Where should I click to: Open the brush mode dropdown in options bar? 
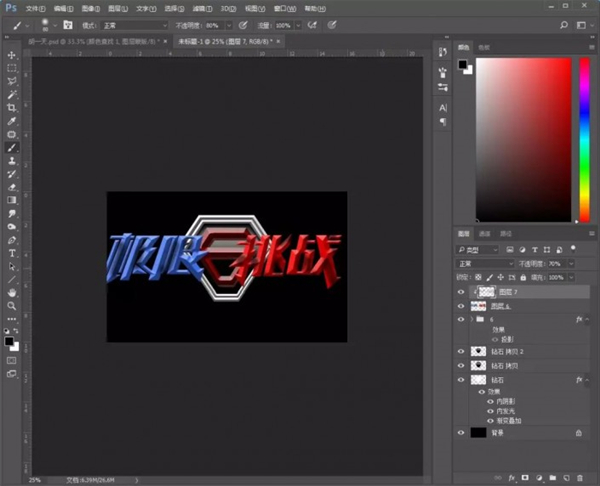tap(135, 24)
